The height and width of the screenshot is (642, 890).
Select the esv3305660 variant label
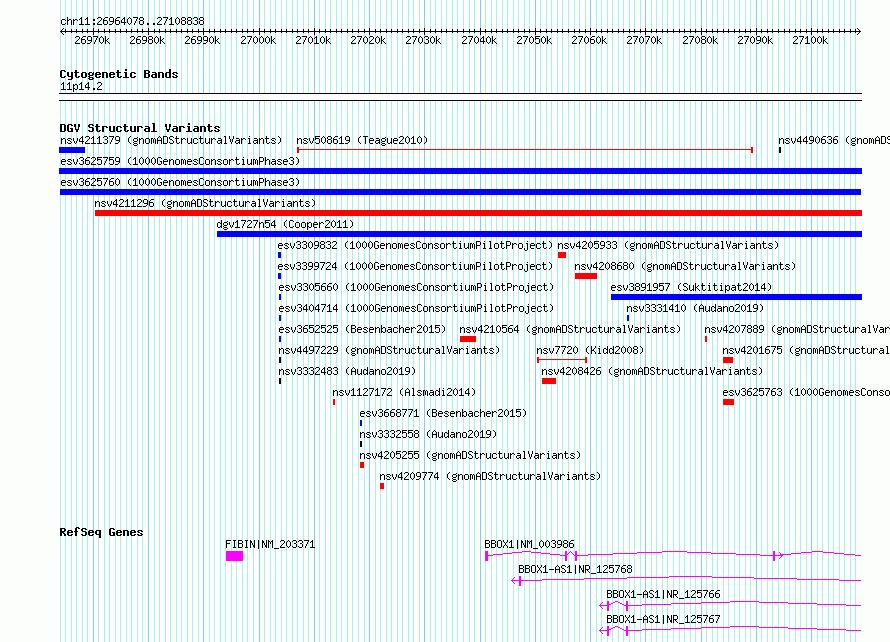(x=415, y=287)
